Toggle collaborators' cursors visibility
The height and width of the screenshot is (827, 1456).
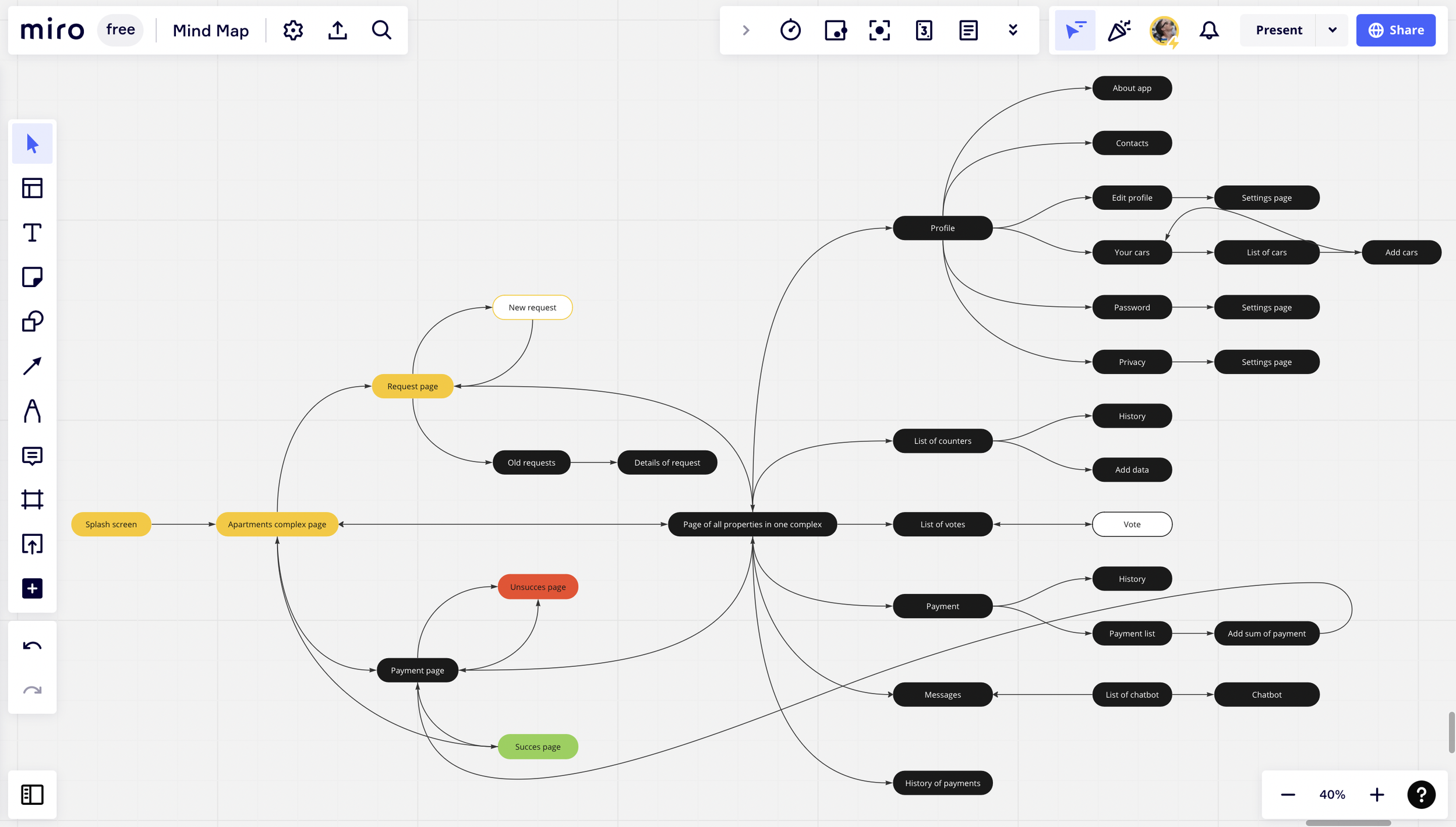pyautogui.click(x=1075, y=30)
